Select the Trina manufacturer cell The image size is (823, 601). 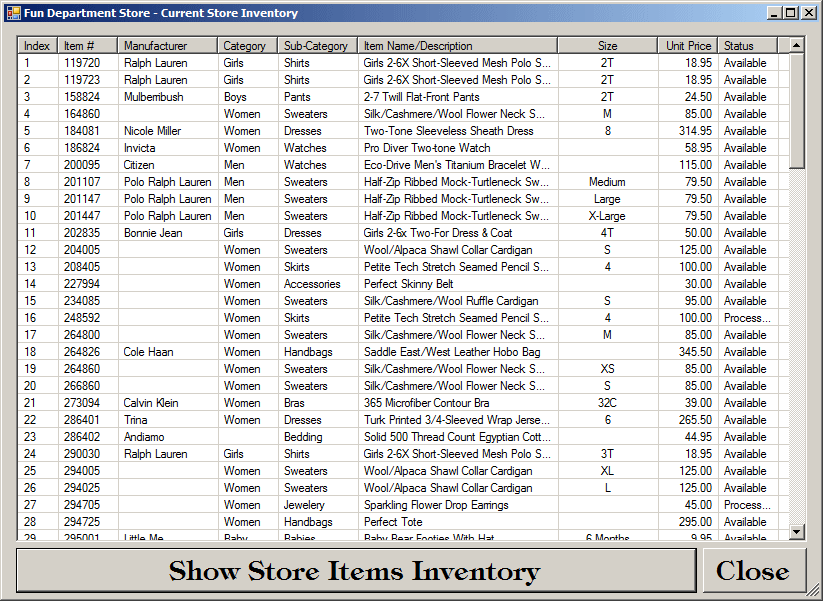pos(136,420)
